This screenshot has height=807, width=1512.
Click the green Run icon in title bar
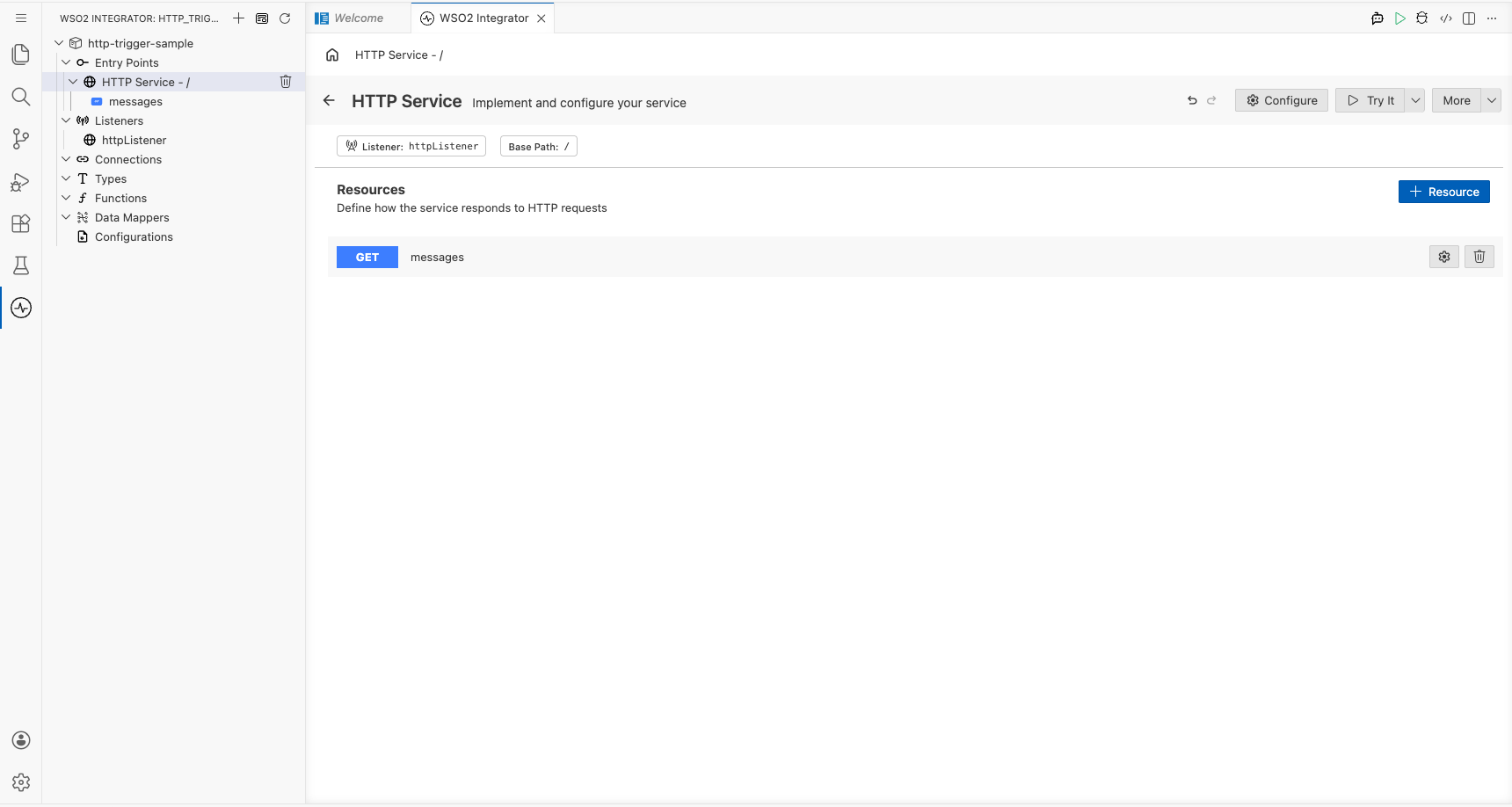pyautogui.click(x=1400, y=18)
